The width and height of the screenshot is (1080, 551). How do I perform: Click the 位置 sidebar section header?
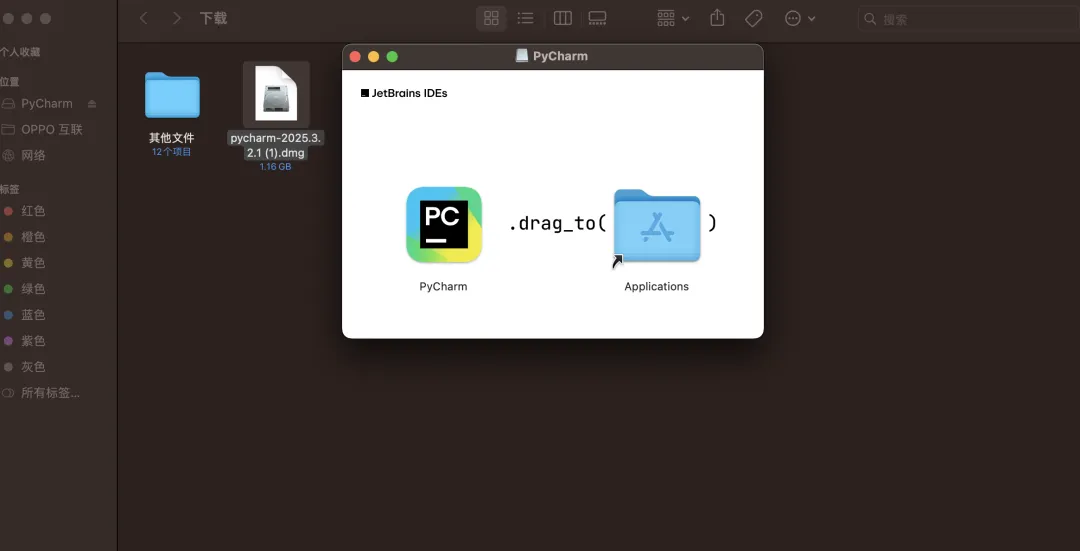coord(10,82)
